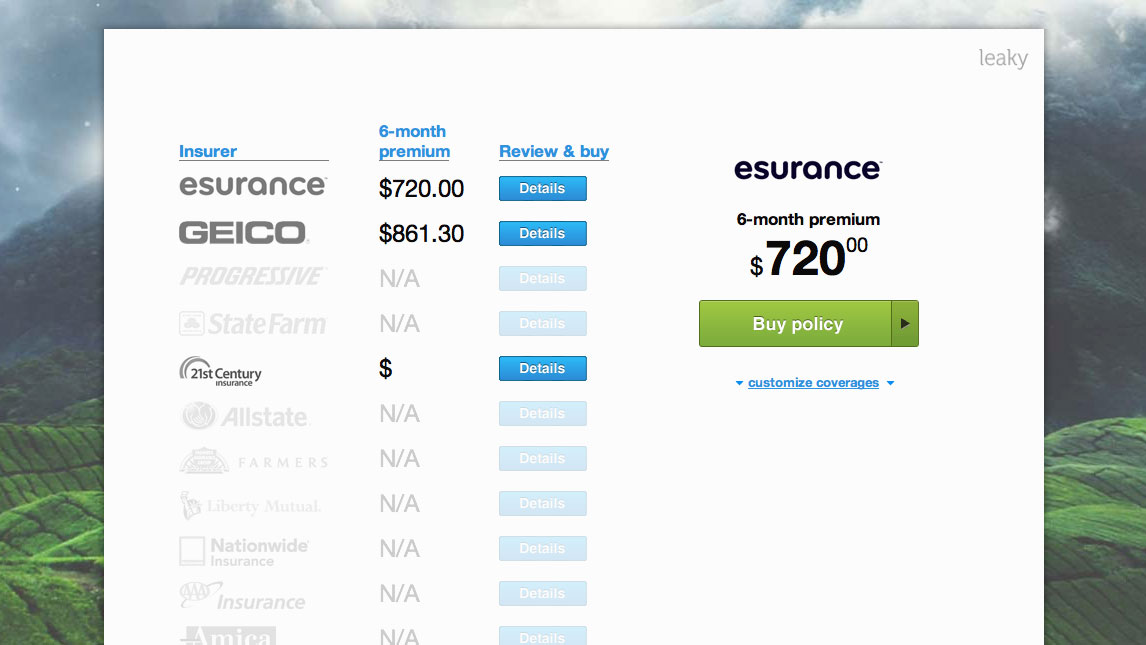Click the GEICO logo
The height and width of the screenshot is (645, 1146).
(x=243, y=233)
